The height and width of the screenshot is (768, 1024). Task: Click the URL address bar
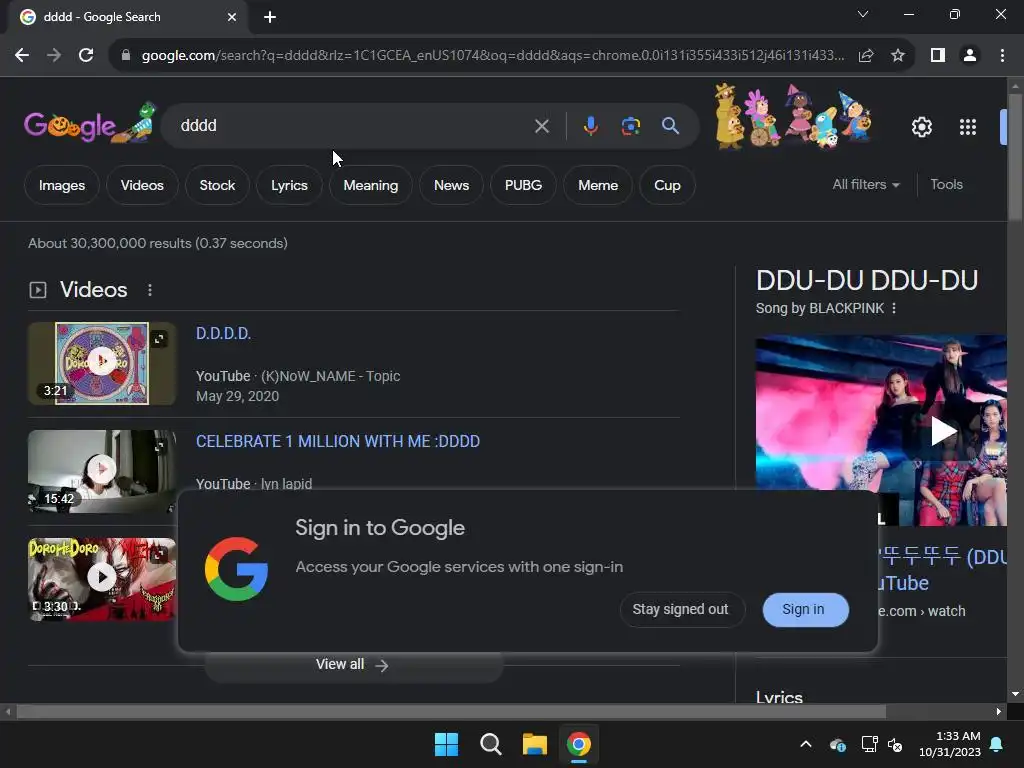pyautogui.click(x=493, y=56)
